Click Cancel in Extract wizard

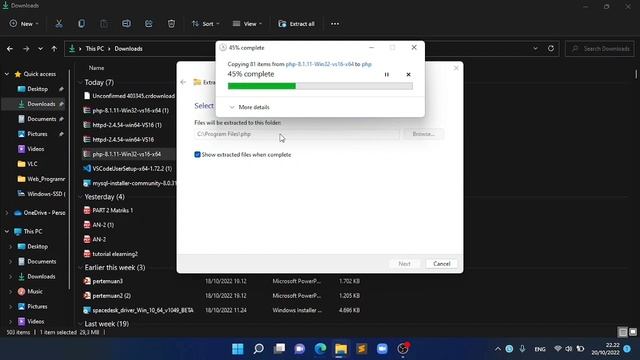pos(442,264)
